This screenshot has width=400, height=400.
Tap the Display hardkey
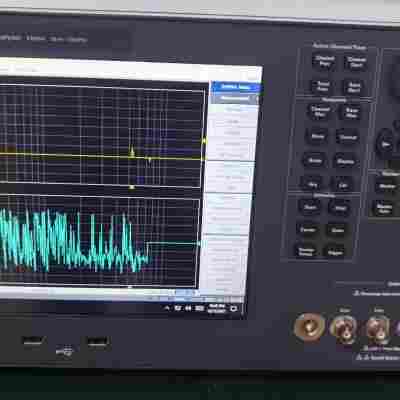(346, 162)
